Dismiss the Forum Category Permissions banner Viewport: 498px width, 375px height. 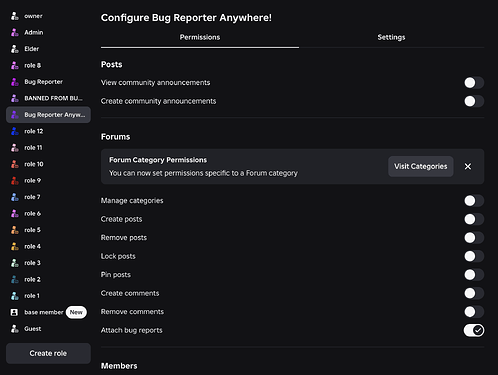click(468, 166)
